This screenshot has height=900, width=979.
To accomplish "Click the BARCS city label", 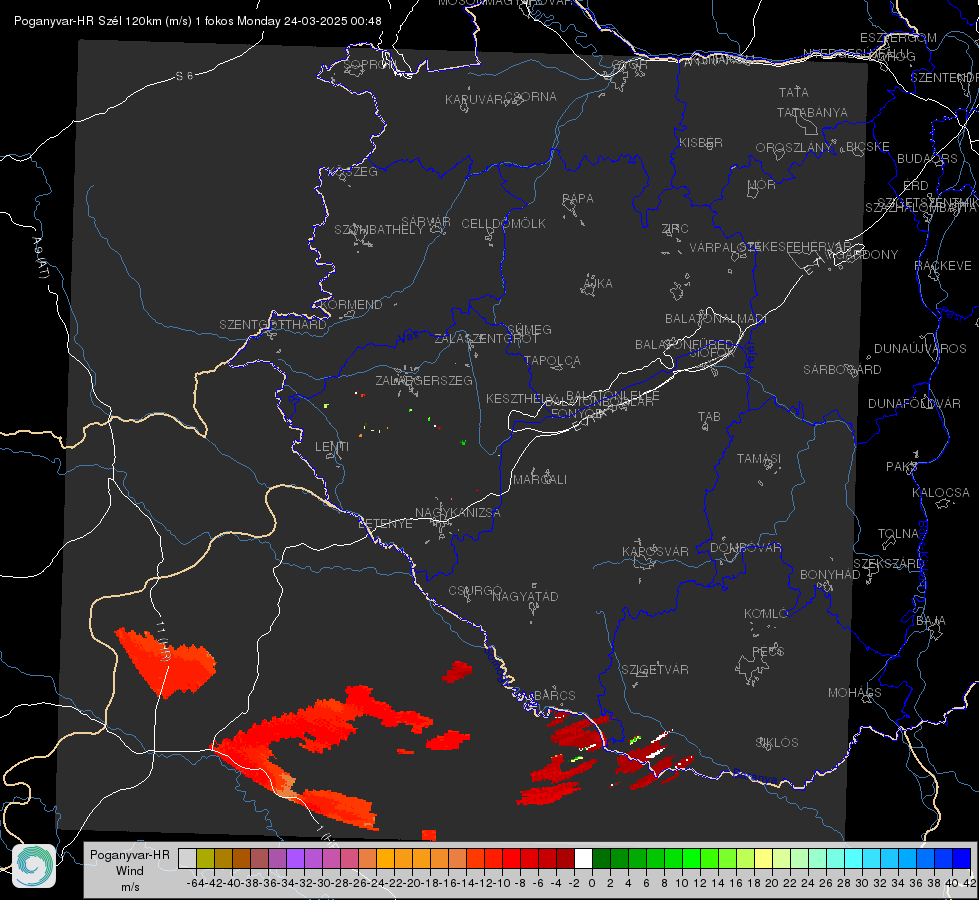I will point(555,695).
